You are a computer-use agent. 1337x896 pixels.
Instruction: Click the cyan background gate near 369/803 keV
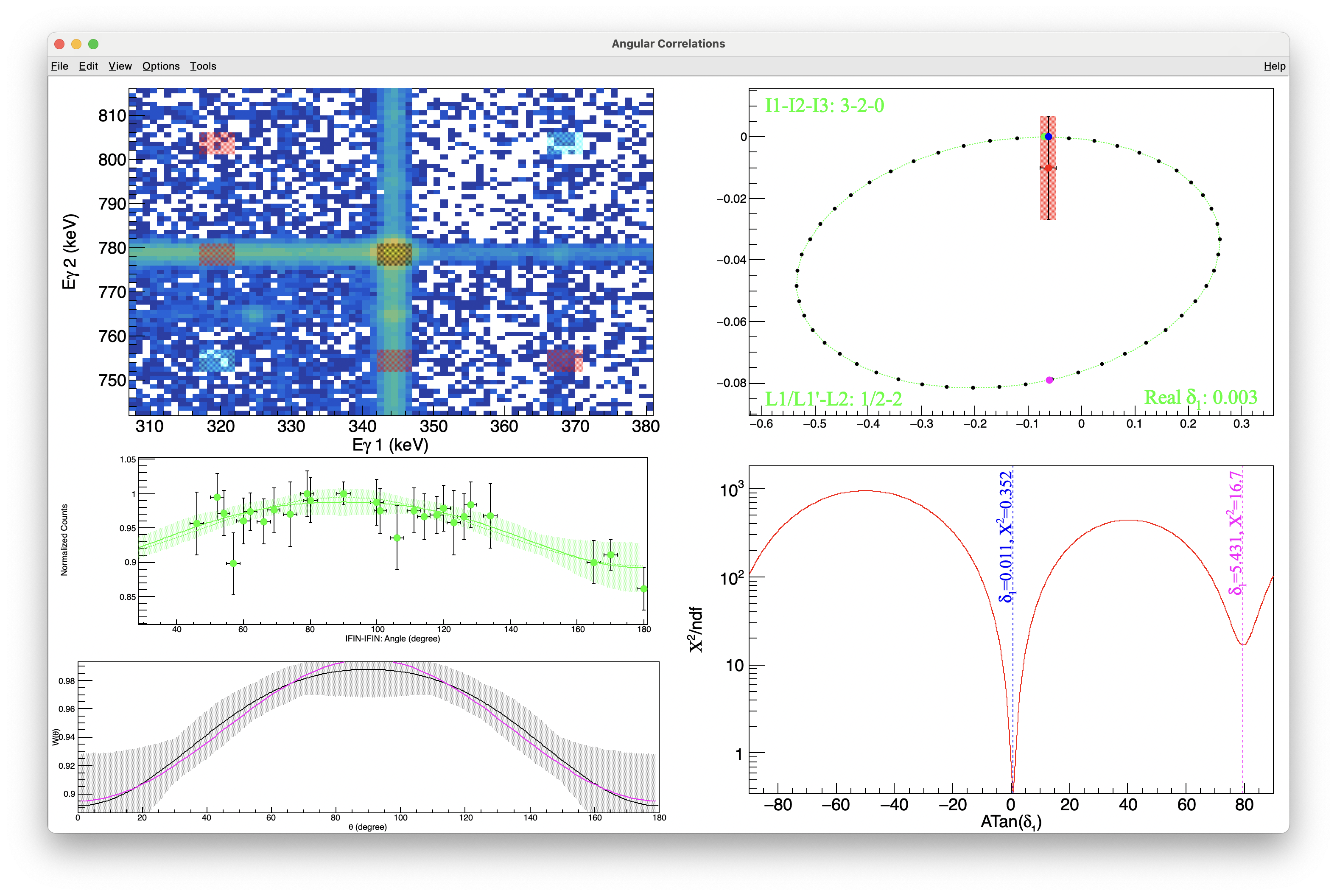(565, 143)
